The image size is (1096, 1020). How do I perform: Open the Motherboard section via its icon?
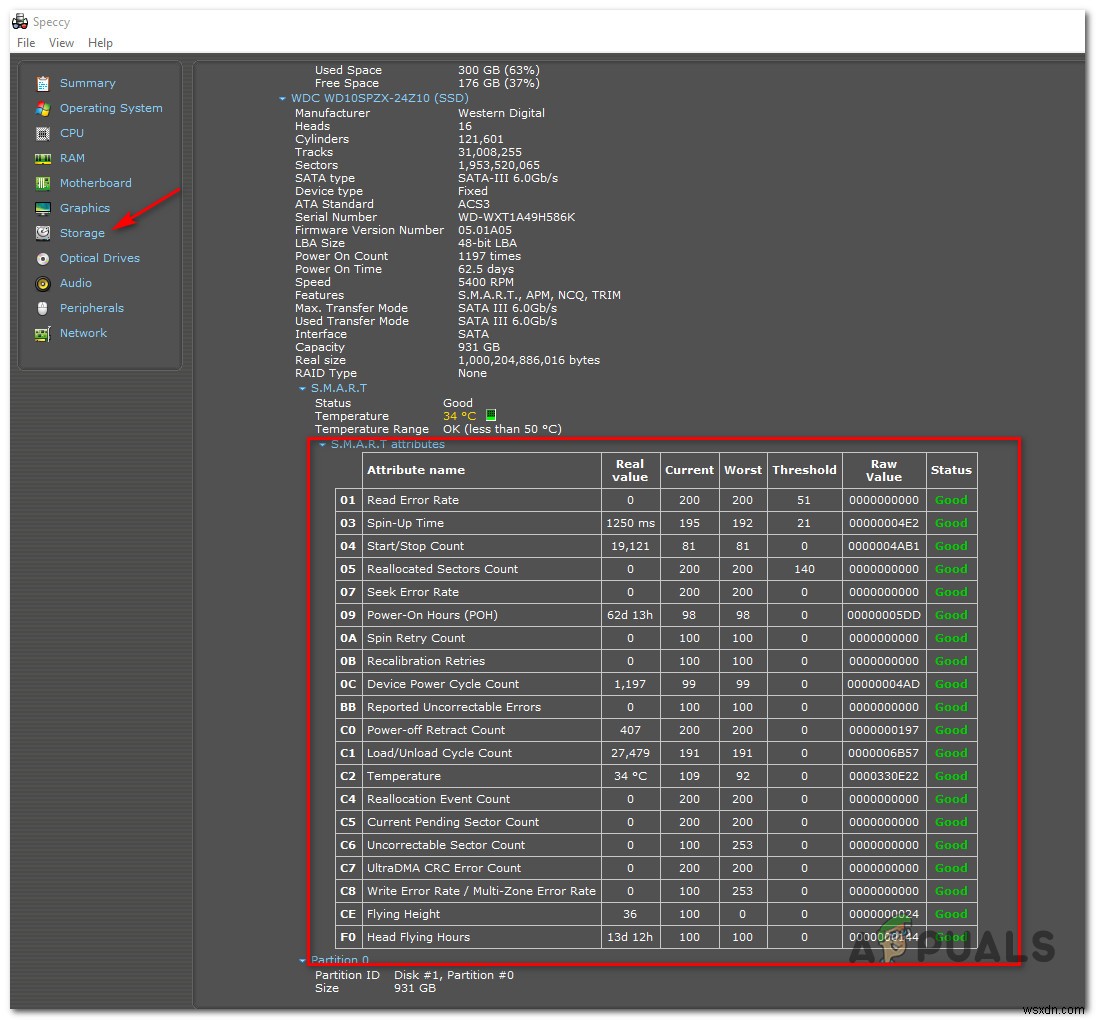point(41,183)
